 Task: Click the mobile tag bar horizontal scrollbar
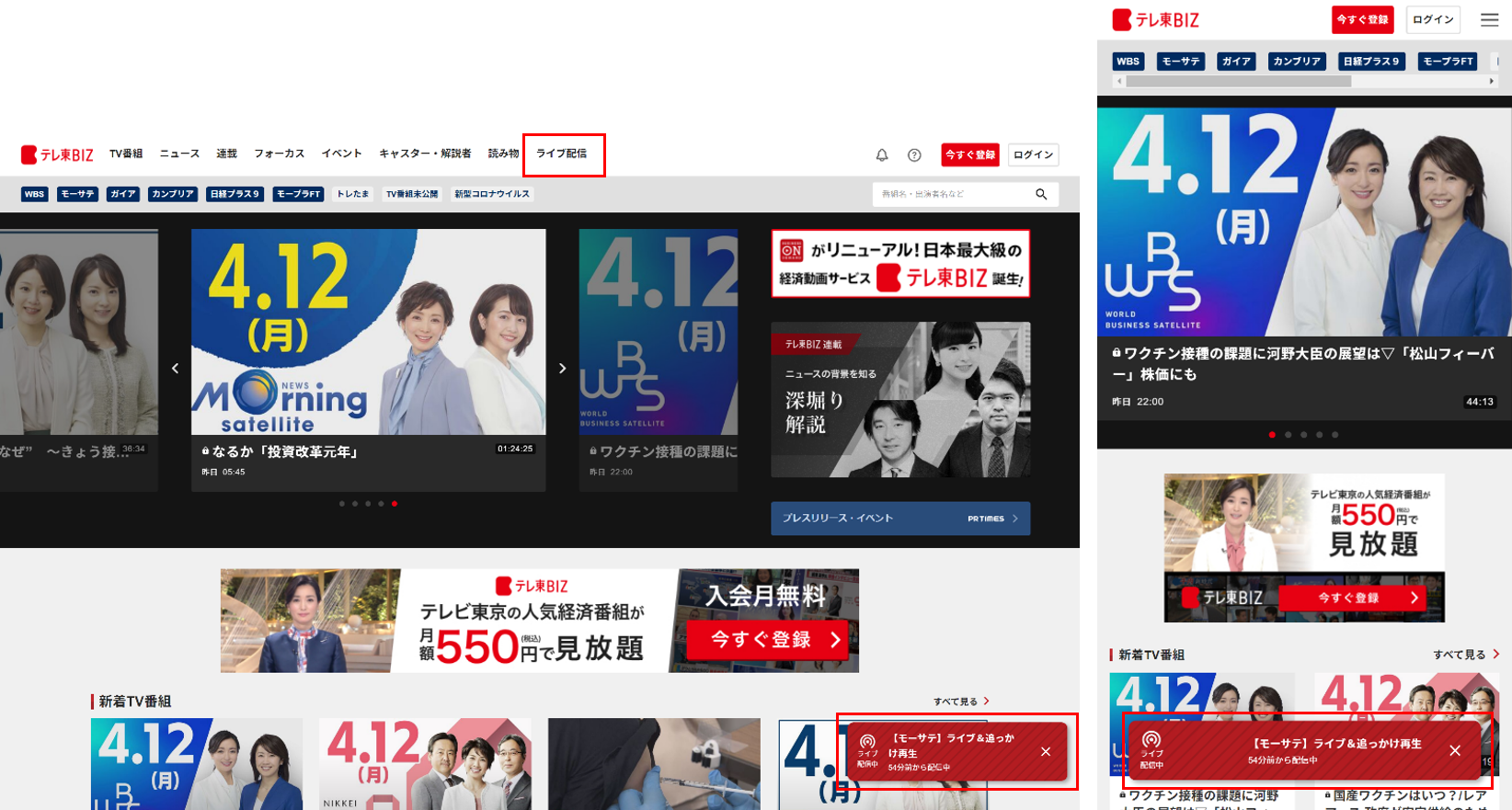click(x=1238, y=81)
